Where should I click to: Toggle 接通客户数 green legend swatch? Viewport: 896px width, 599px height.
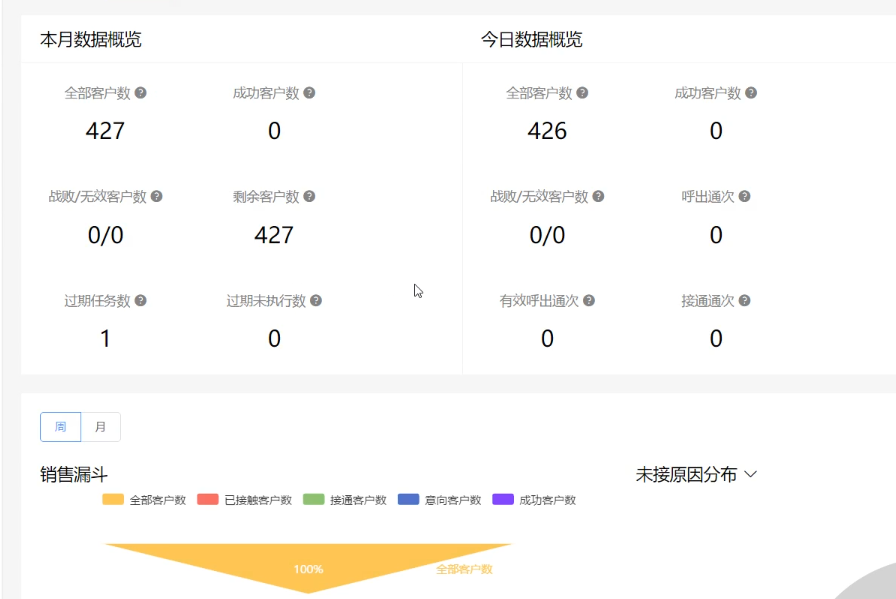[x=314, y=500]
